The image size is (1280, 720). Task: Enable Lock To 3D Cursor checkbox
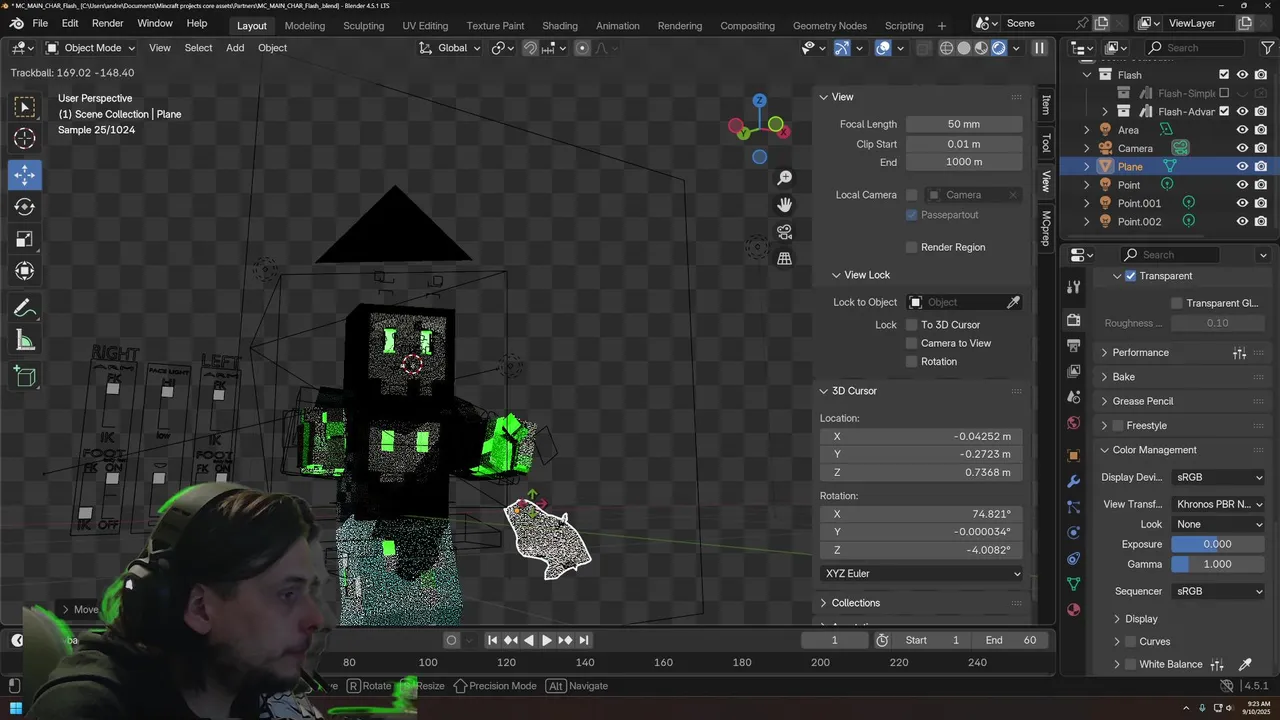[x=911, y=325]
